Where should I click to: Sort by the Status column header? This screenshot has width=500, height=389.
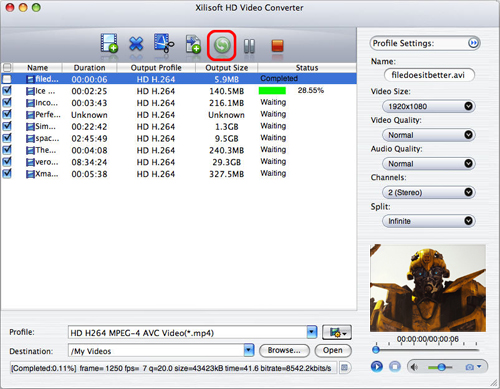(307, 68)
